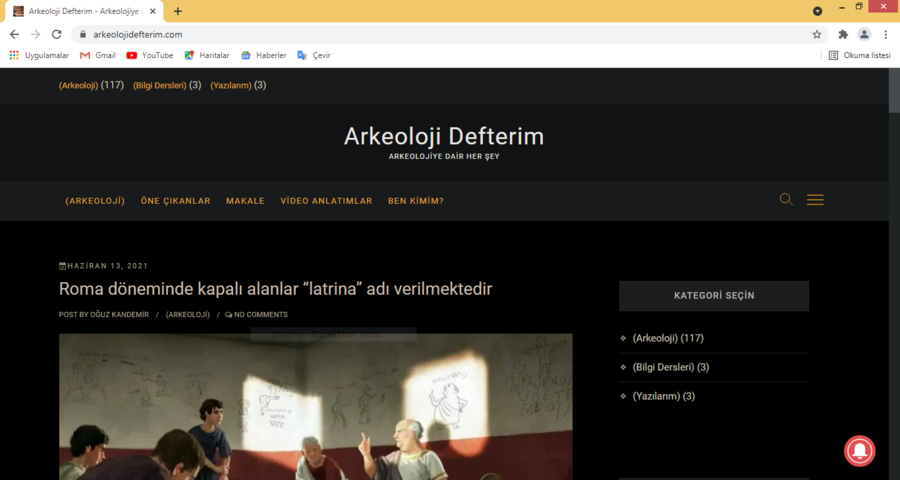The width and height of the screenshot is (900, 480).
Task: Click the circular dropdown icon in title bar
Action: click(817, 11)
